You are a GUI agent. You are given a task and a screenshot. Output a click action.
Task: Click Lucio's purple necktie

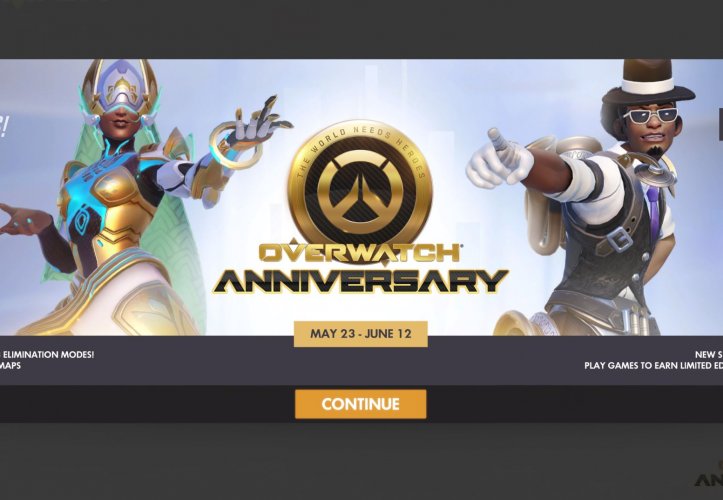[653, 210]
